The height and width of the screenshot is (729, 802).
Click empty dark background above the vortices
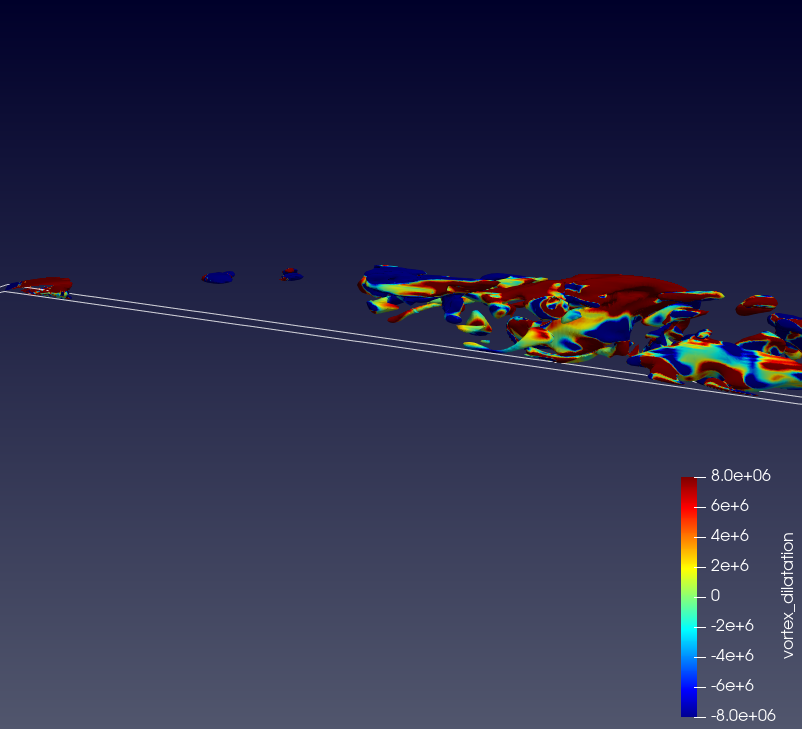coord(400,120)
